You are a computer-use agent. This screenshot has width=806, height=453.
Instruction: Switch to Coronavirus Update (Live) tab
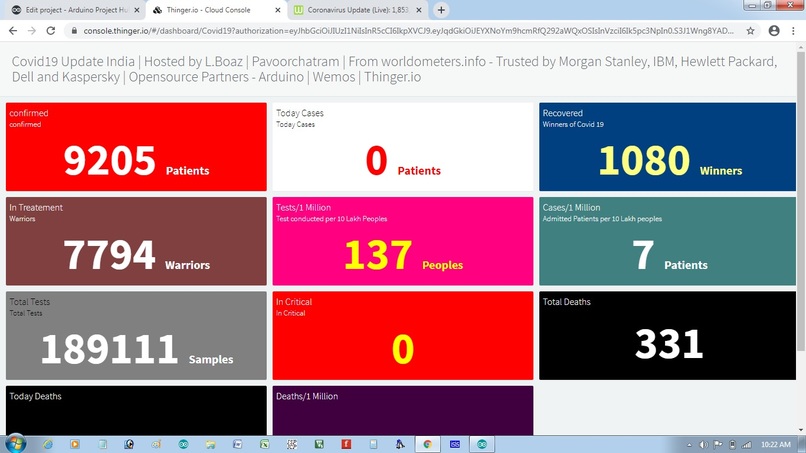[x=358, y=10]
